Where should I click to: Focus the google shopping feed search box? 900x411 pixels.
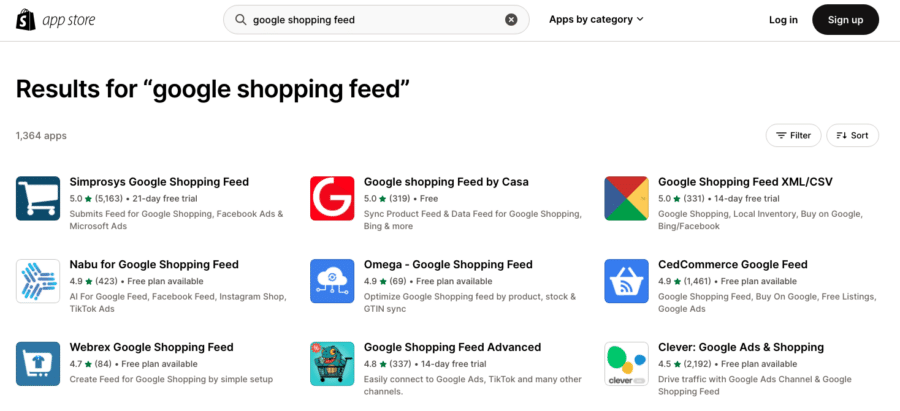(x=376, y=20)
